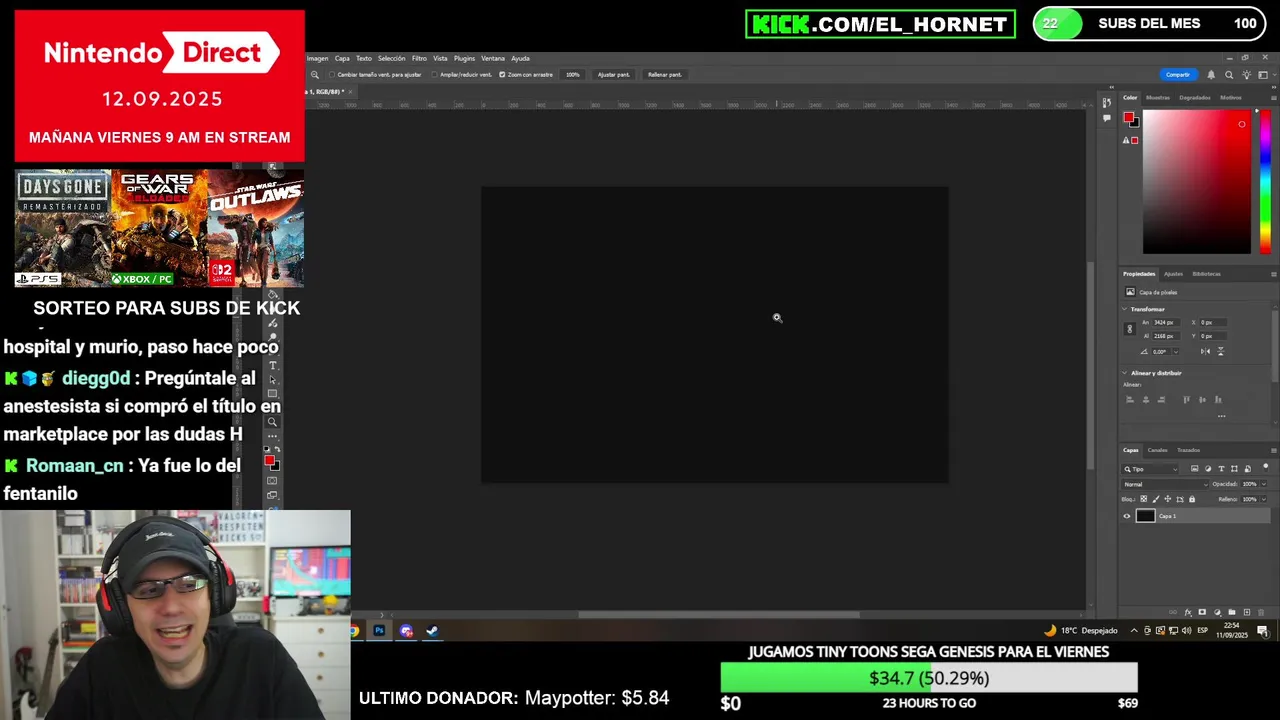Click the vertical hue slider in Color panel
The image size is (1280, 720).
1265,180
